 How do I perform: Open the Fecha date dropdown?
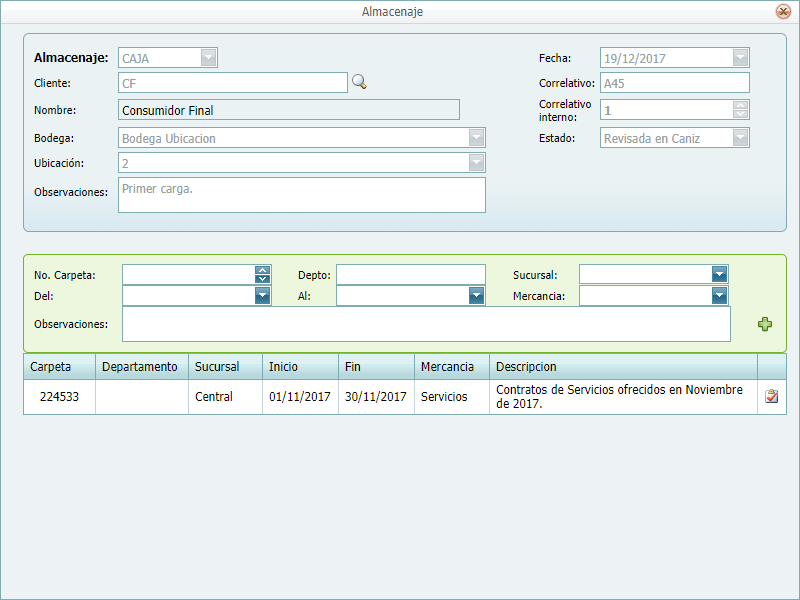click(740, 58)
